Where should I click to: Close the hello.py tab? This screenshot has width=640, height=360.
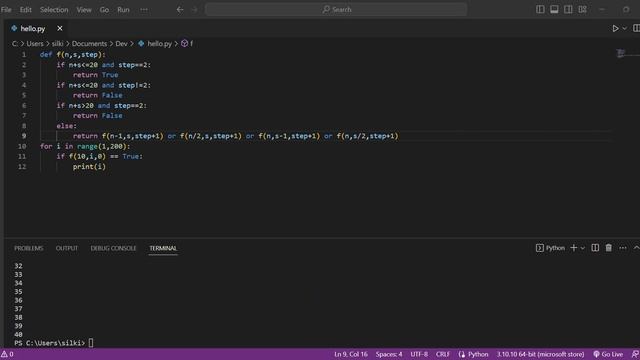(x=60, y=28)
